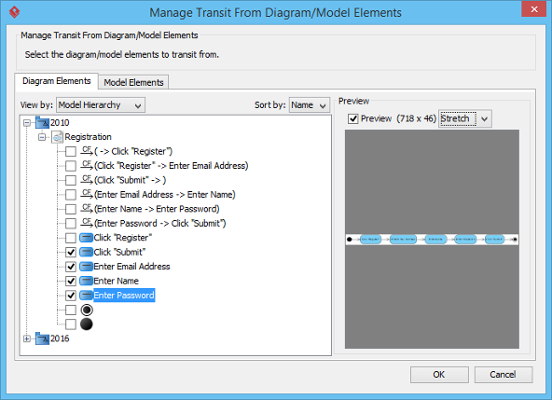Select the (Enter Email Address -> Enter Name) label
Screen dimensions: 552x400
[165, 194]
